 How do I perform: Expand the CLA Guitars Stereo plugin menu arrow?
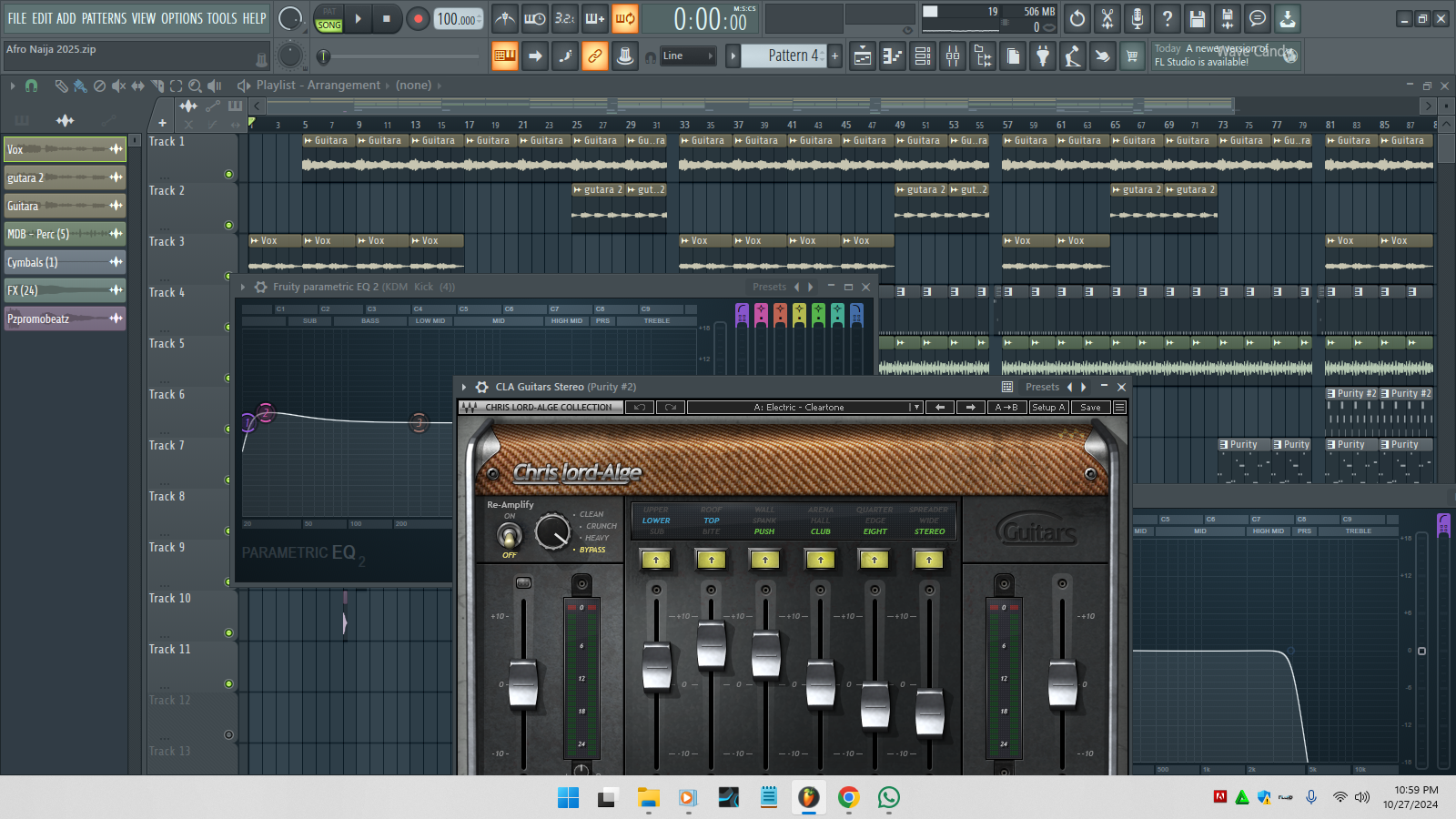click(x=464, y=388)
